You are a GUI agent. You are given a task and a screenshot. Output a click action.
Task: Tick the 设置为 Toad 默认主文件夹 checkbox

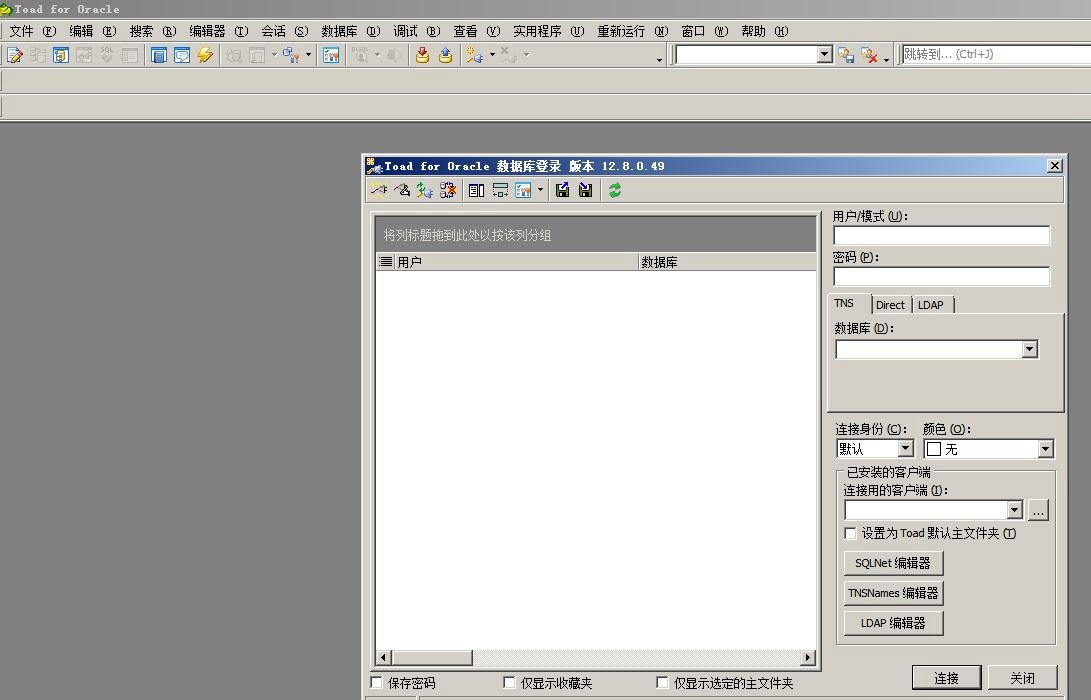point(850,533)
